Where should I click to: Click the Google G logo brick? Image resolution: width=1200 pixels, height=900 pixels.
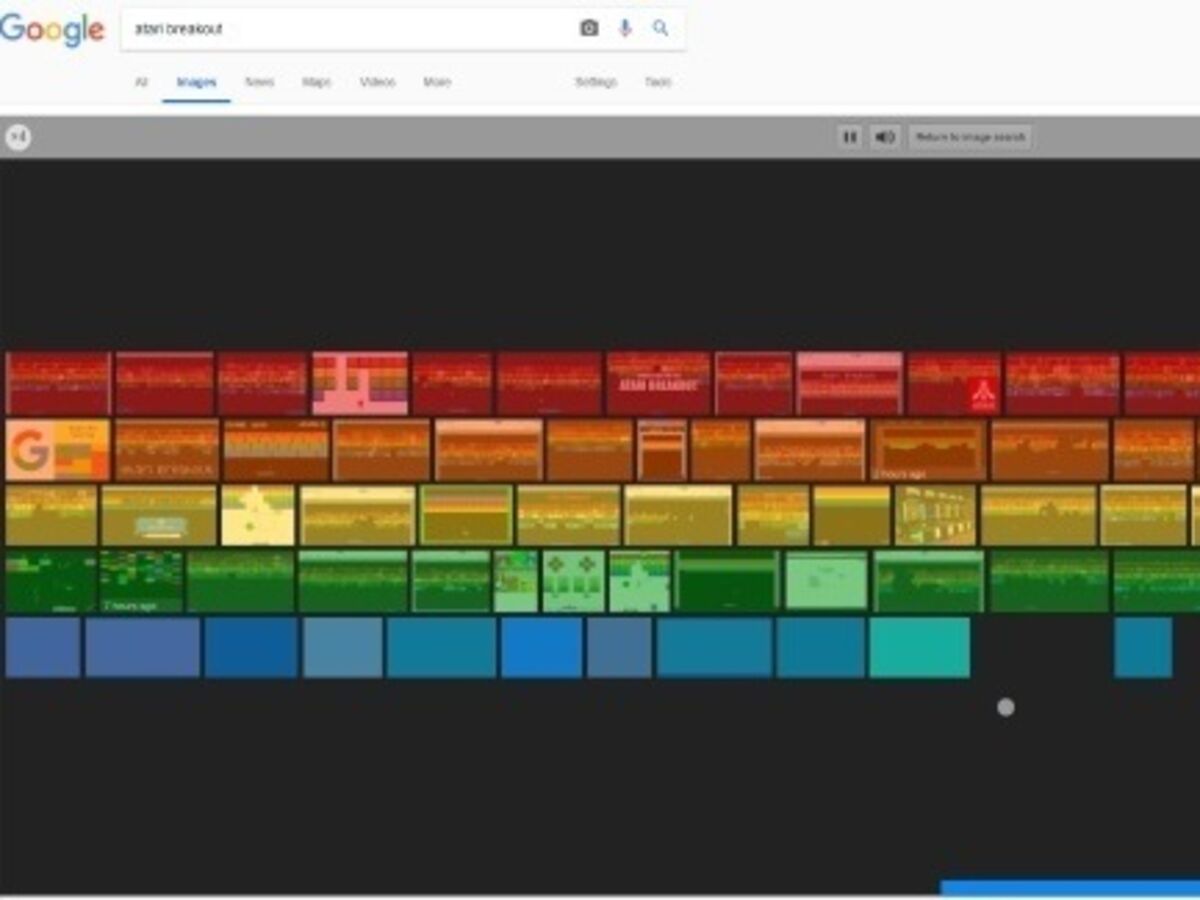pyautogui.click(x=58, y=450)
